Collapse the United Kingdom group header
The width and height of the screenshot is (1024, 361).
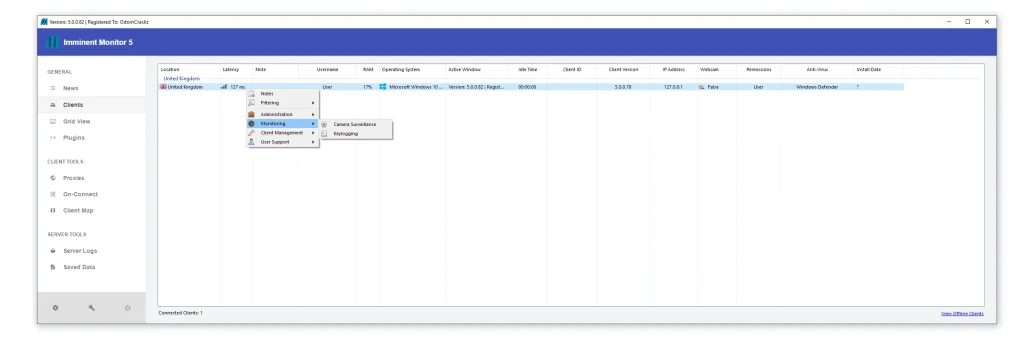[182, 78]
